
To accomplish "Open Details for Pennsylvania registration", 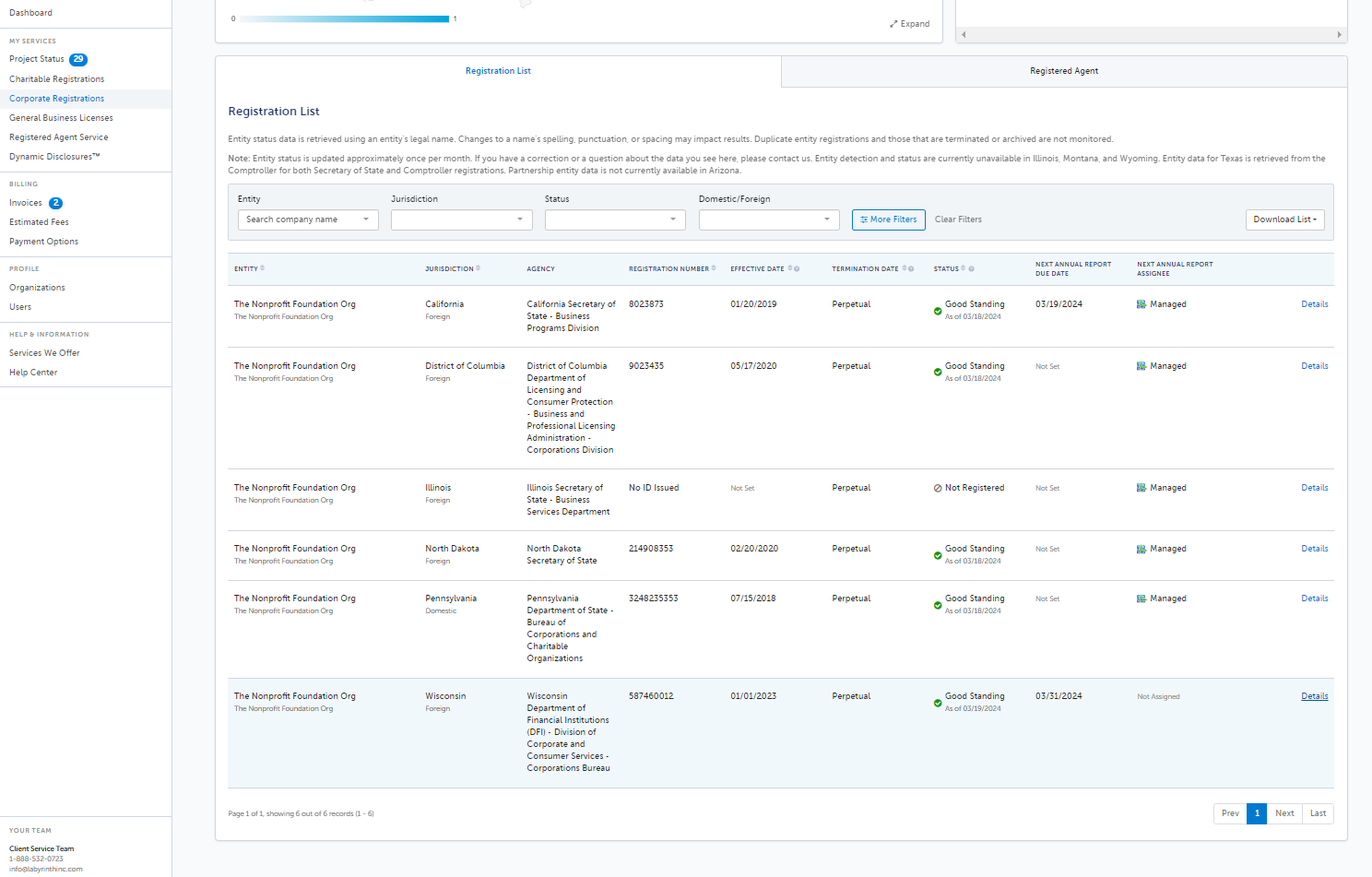I will pos(1315,598).
